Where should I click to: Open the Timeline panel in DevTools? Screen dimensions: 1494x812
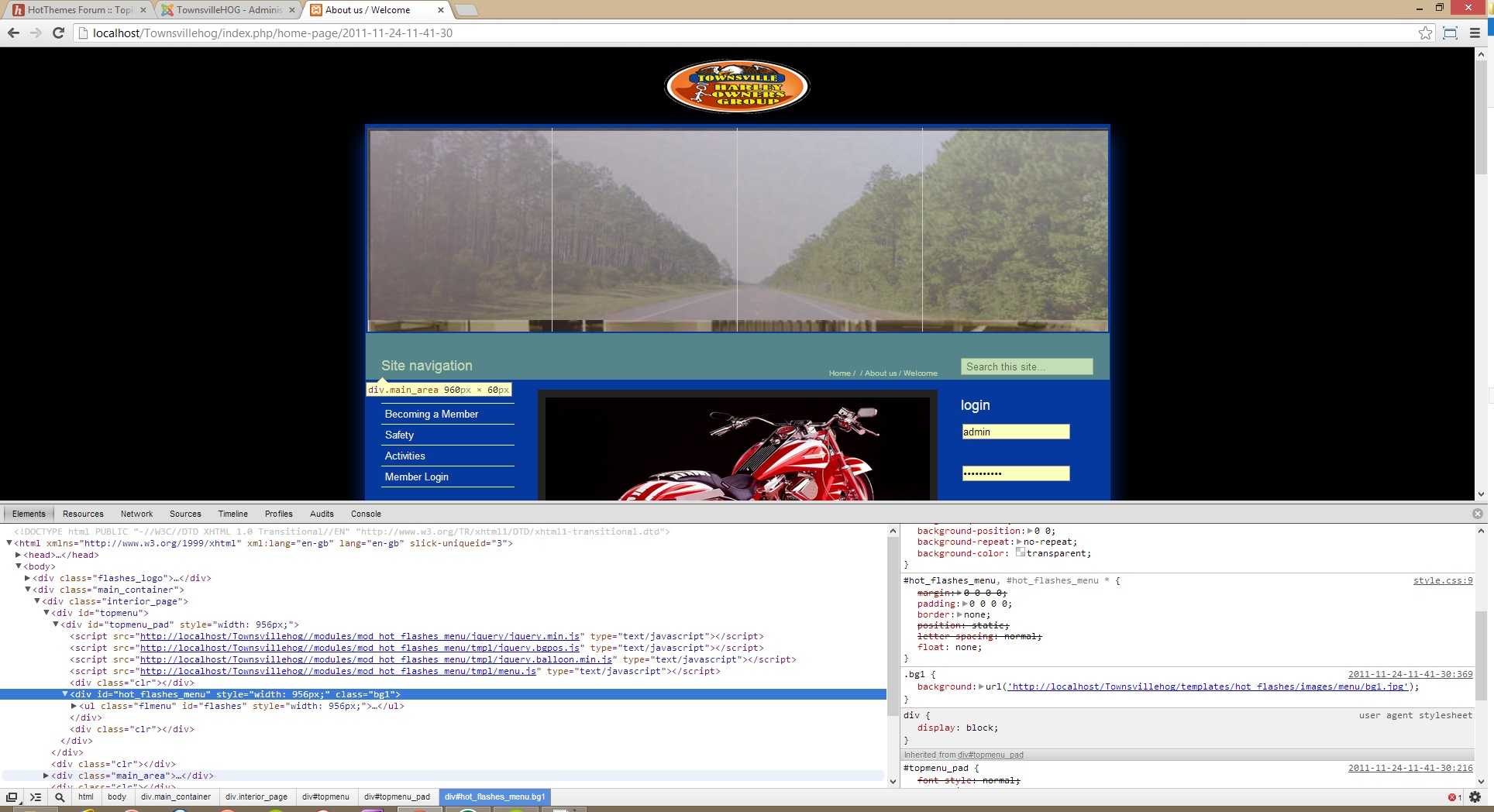232,514
